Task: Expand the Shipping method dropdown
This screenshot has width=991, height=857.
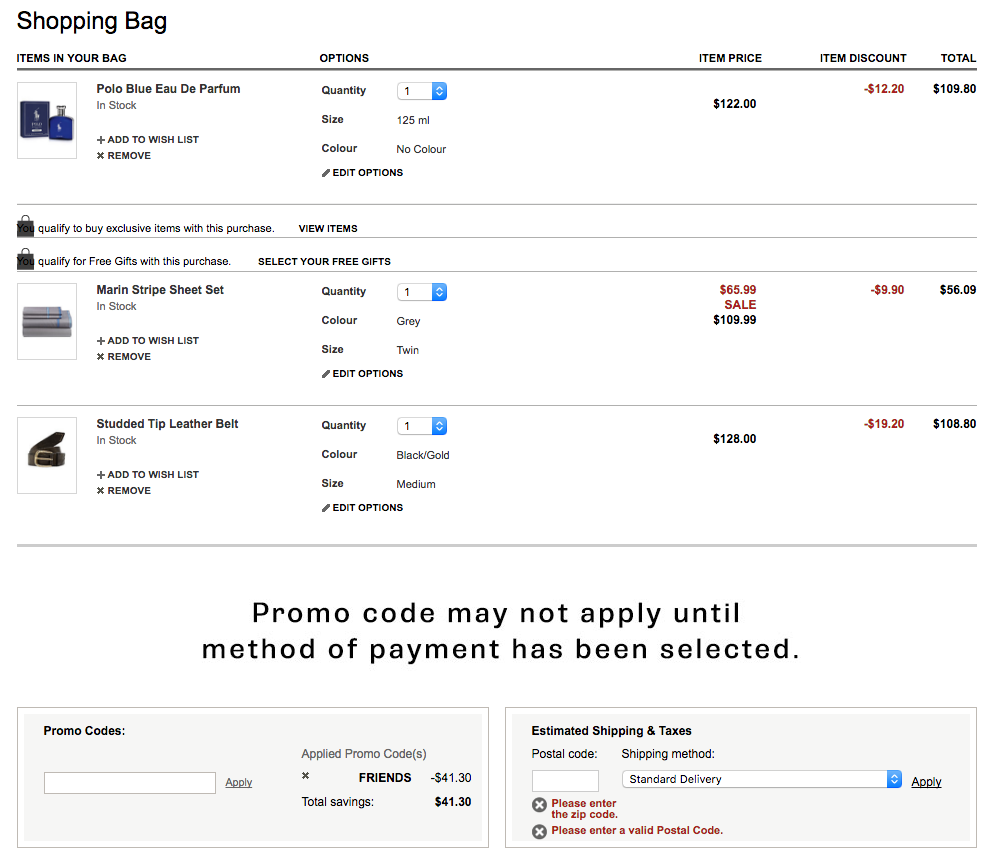Action: click(762, 779)
